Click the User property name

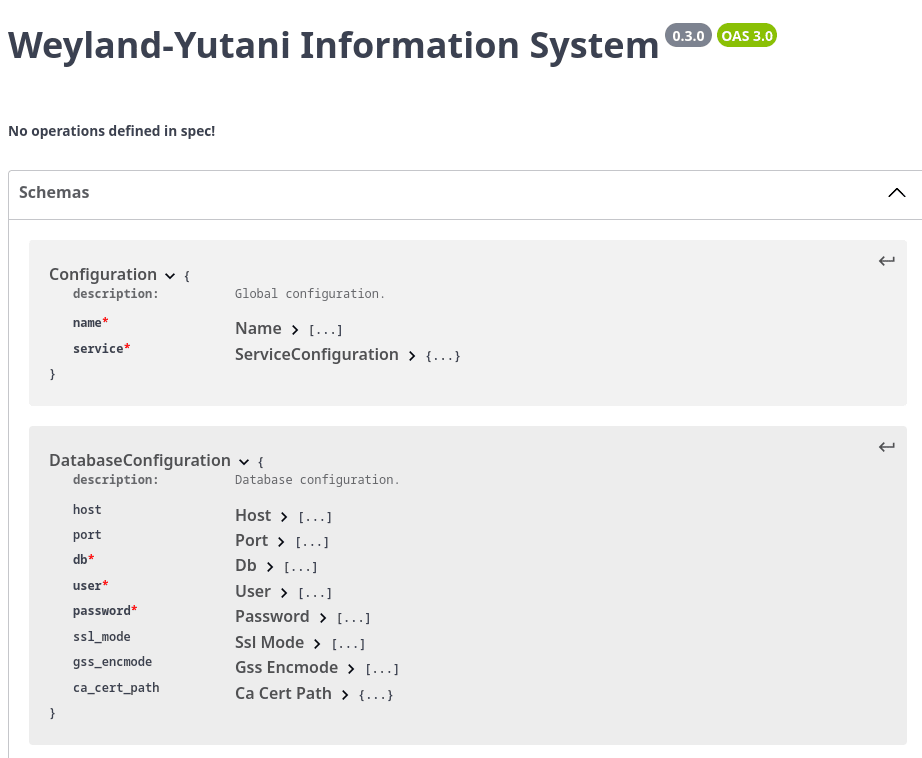(x=253, y=592)
